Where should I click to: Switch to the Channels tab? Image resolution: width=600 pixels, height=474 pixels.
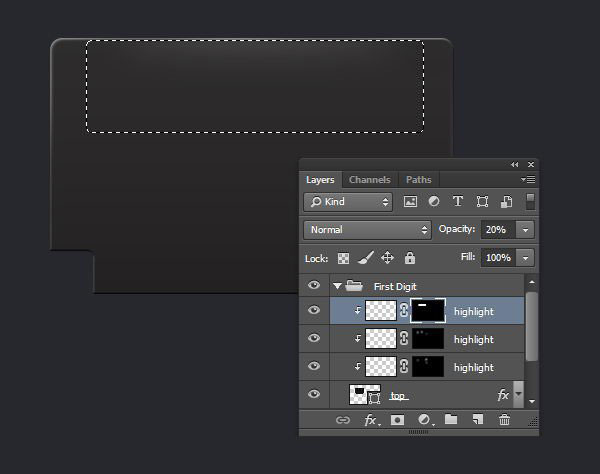370,179
